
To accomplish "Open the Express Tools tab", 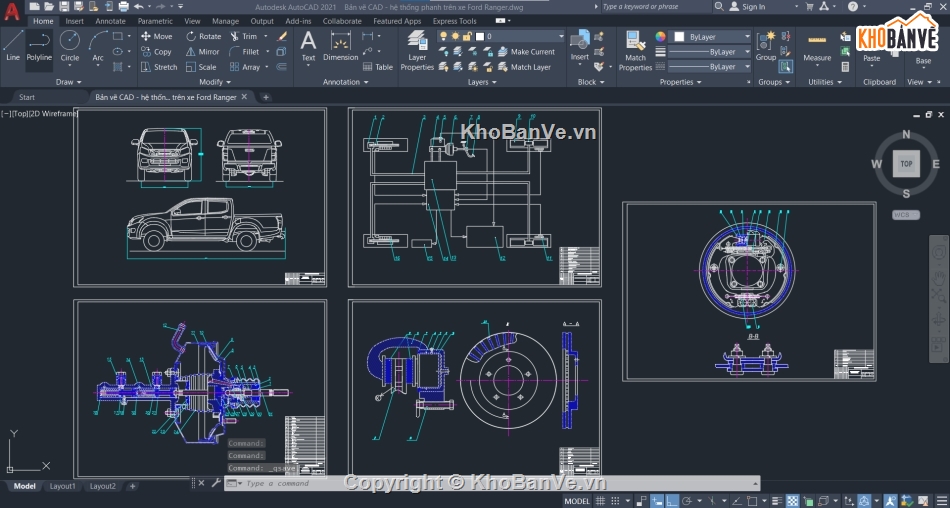I will coord(454,21).
